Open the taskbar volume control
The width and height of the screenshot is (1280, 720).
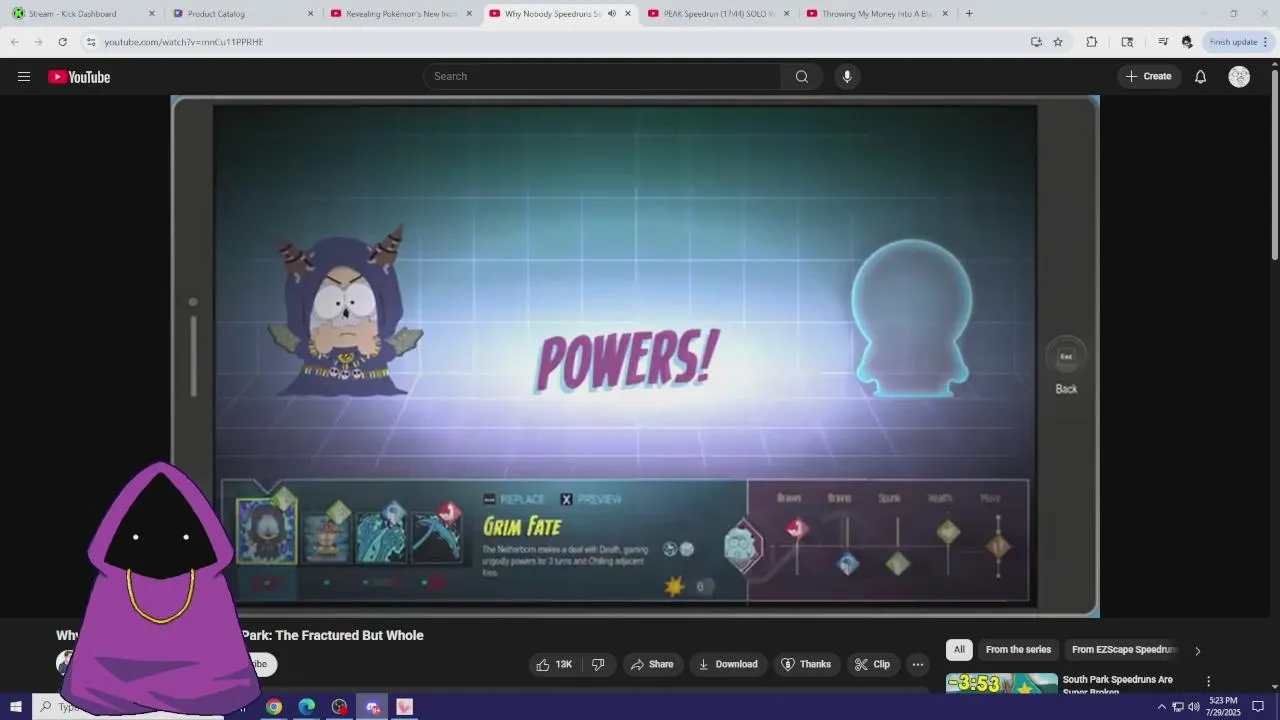point(1193,707)
